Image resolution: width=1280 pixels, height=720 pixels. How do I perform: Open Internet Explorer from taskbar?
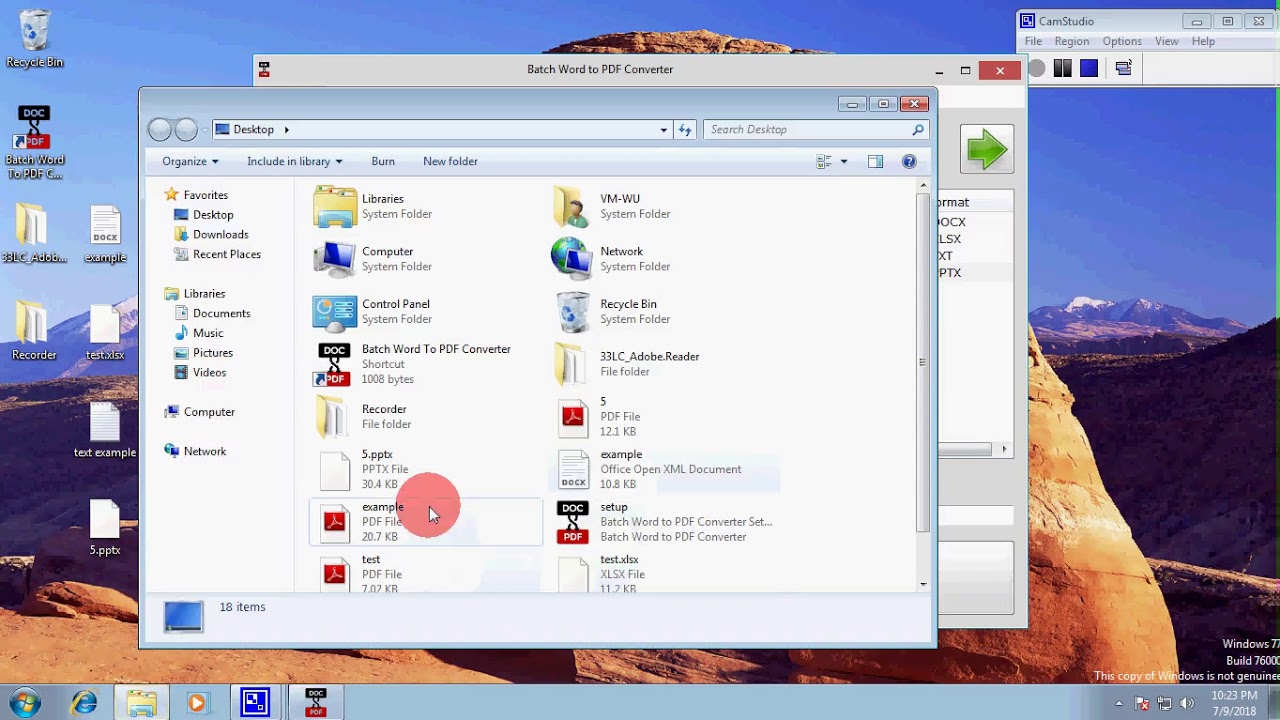(84, 703)
